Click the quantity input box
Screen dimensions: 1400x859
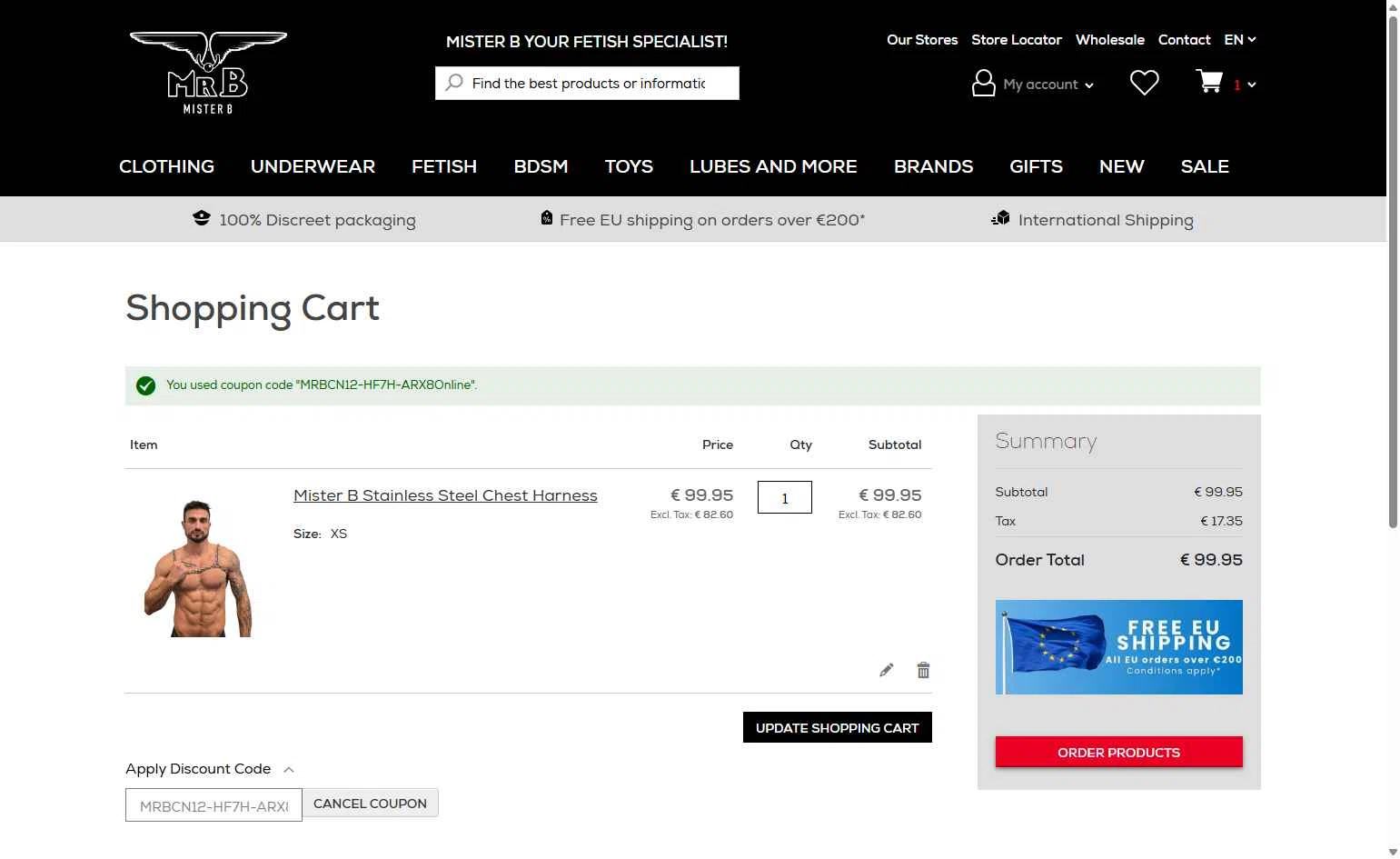click(x=785, y=497)
